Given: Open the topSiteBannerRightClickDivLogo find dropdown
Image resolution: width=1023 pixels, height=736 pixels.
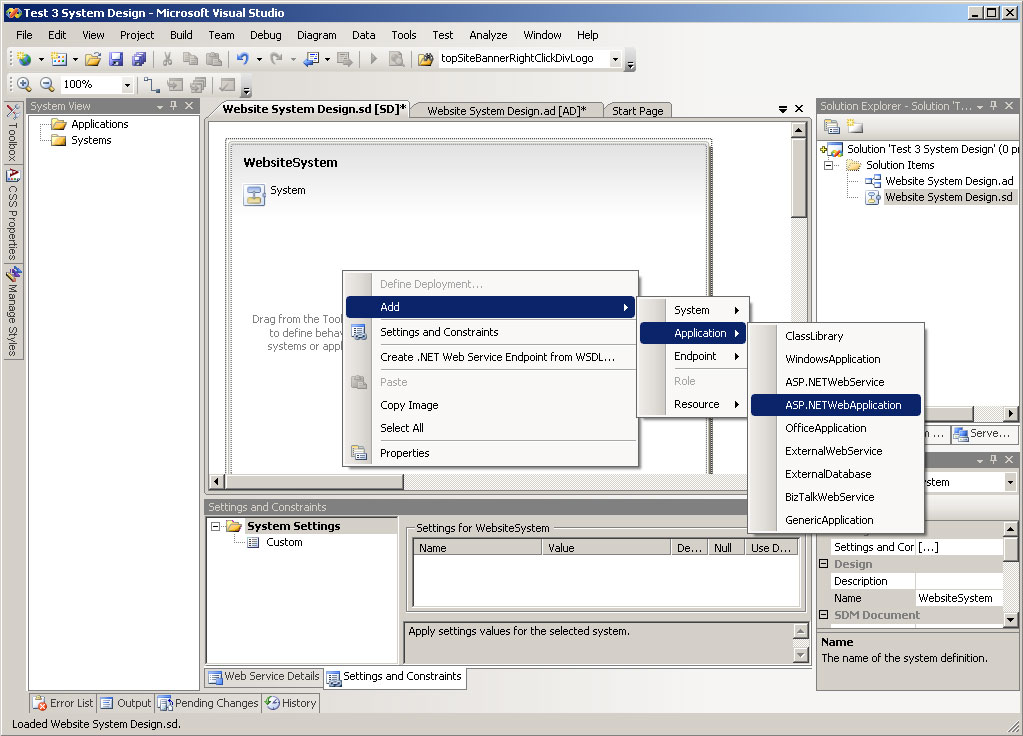Looking at the screenshot, I should (x=615, y=59).
